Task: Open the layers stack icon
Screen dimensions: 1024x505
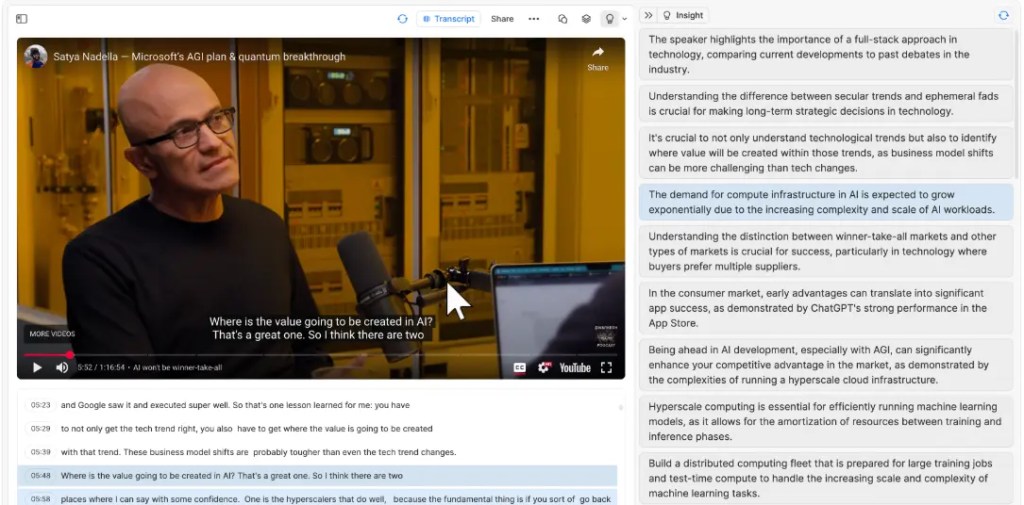Action: coord(587,18)
